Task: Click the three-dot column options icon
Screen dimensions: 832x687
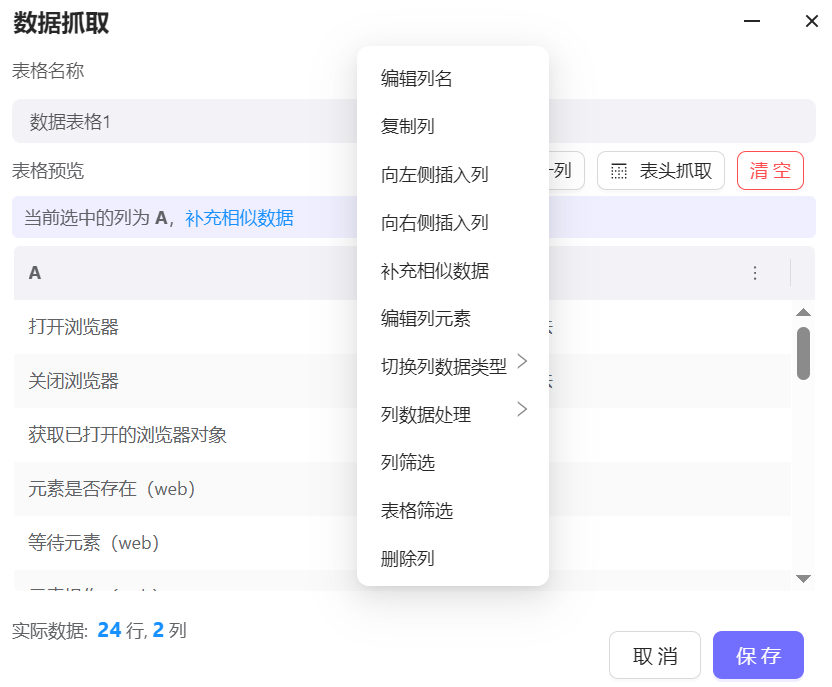Action: click(x=755, y=273)
